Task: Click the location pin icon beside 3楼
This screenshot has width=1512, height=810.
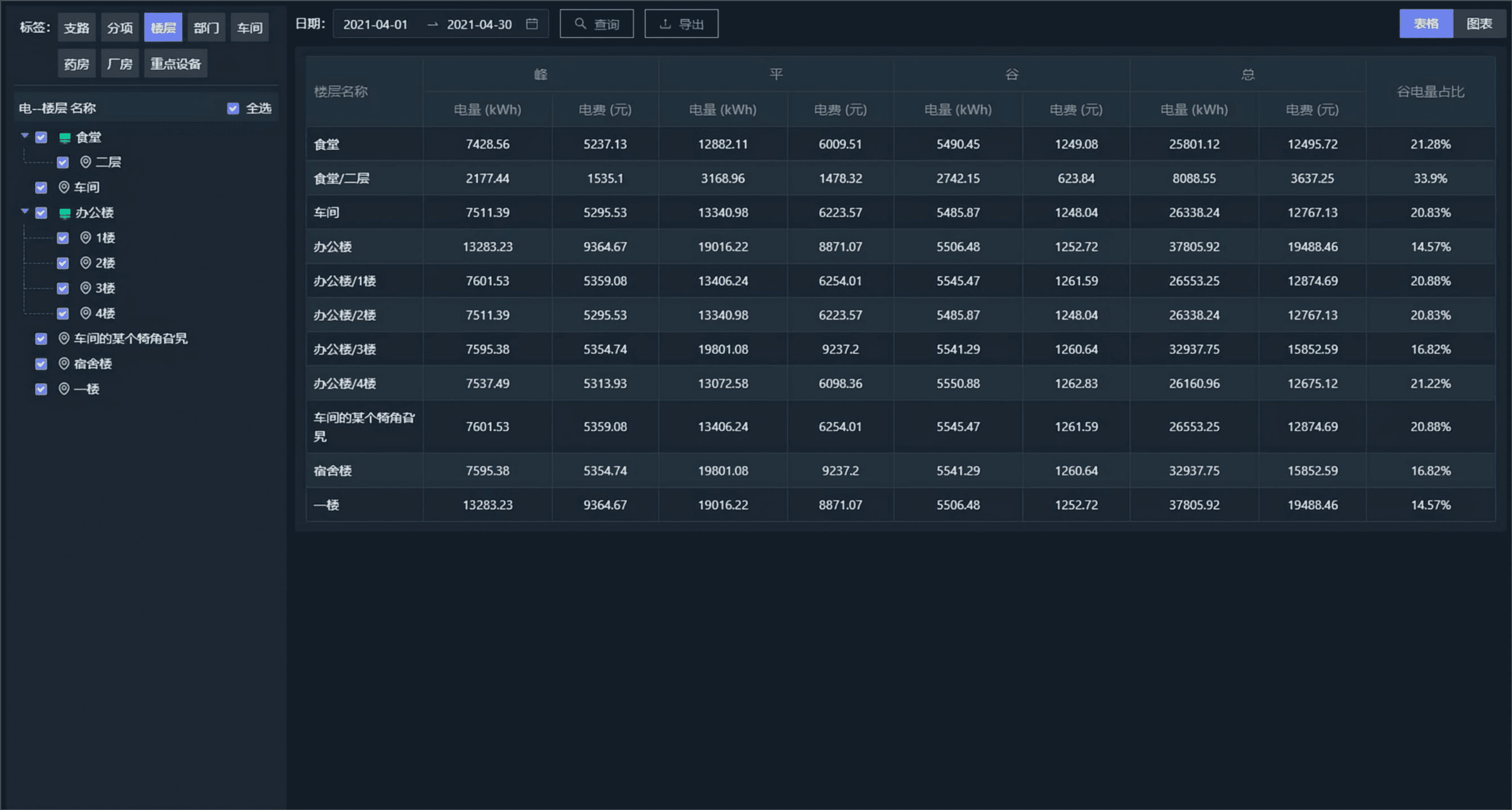Action: click(x=86, y=288)
